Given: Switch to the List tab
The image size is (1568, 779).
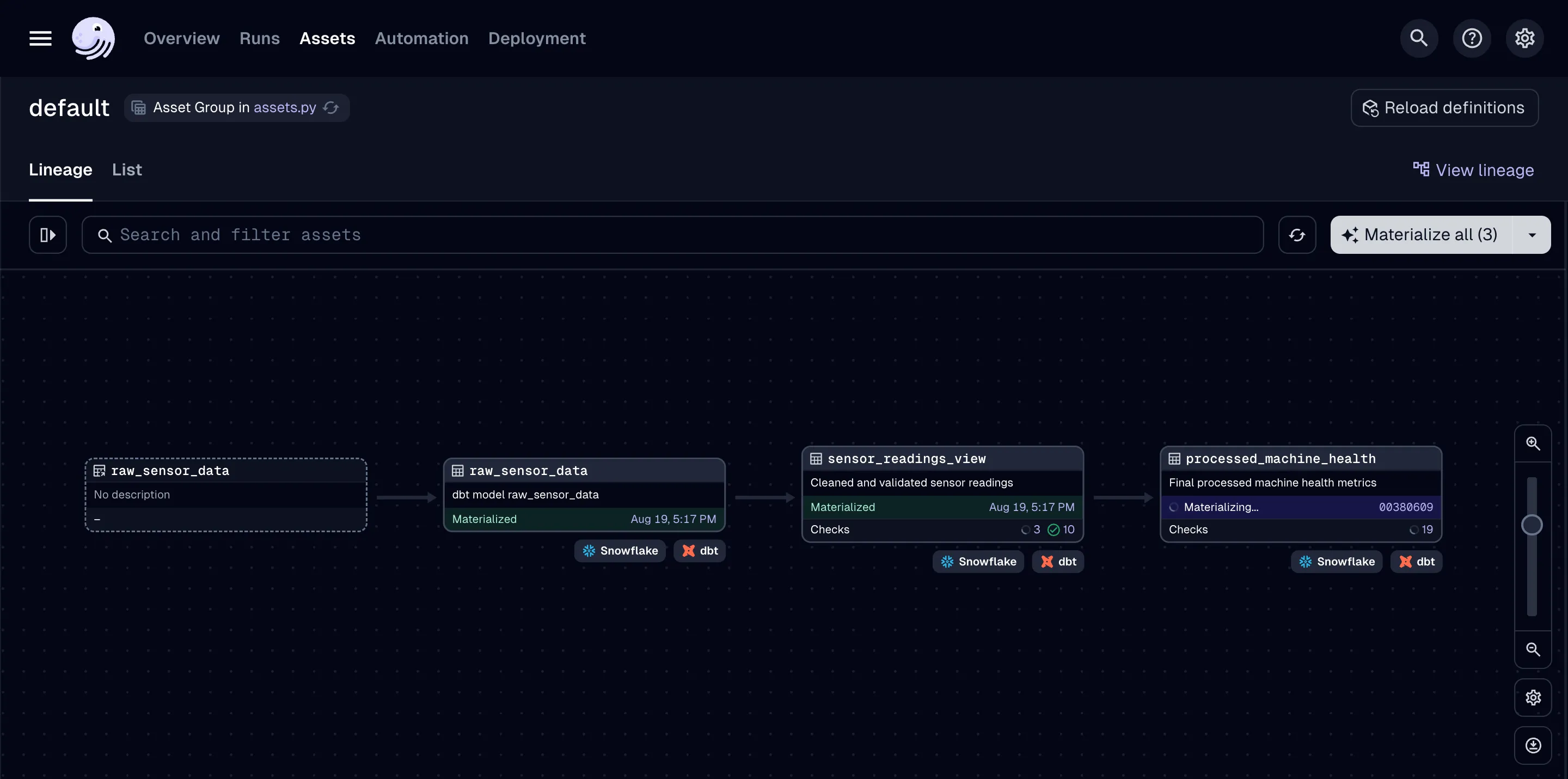Looking at the screenshot, I should (x=127, y=169).
